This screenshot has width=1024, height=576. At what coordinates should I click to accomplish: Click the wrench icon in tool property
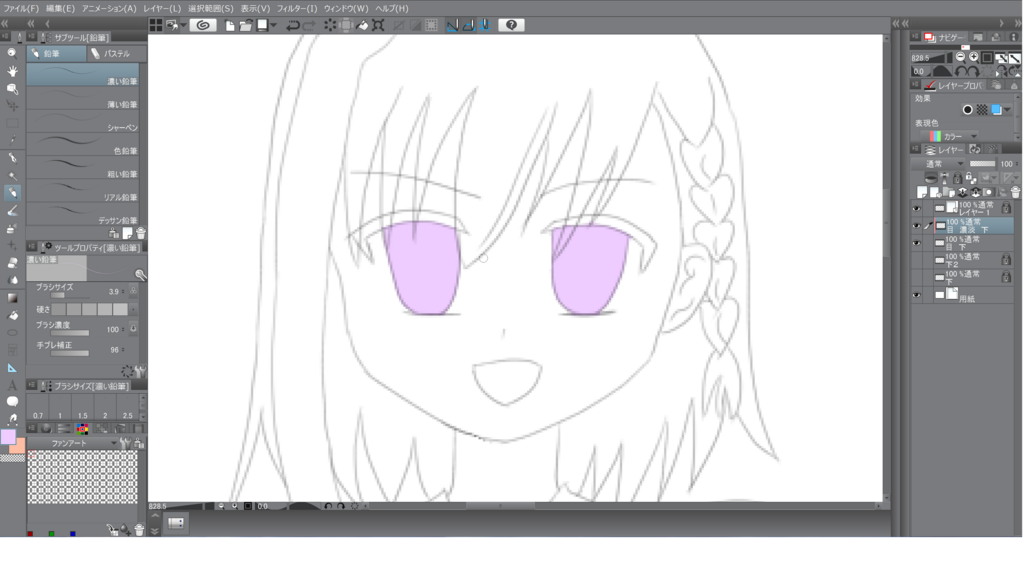(140, 371)
